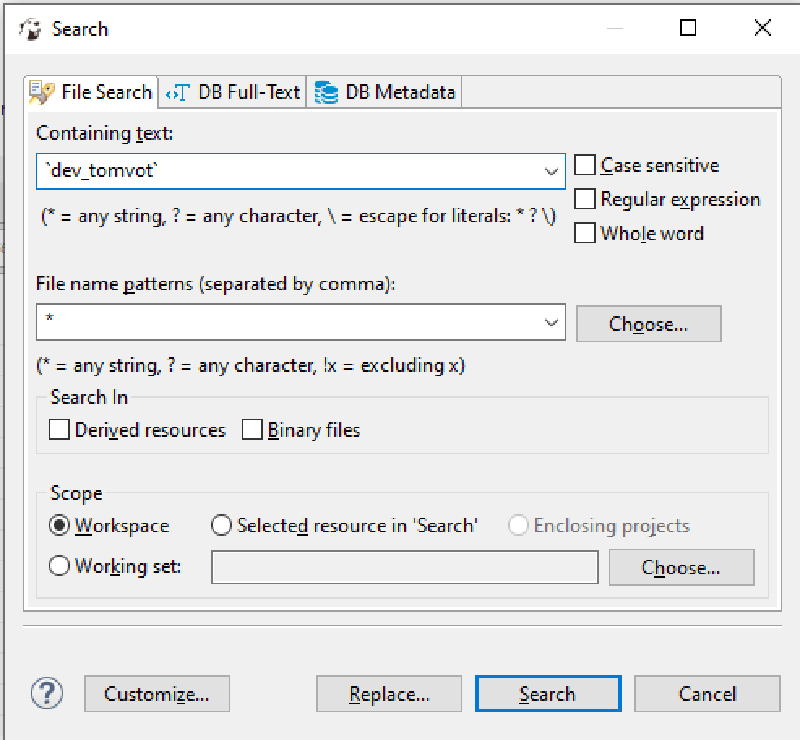Click the DB Full-Text tab icon
The width and height of the screenshot is (800, 740).
click(x=178, y=93)
